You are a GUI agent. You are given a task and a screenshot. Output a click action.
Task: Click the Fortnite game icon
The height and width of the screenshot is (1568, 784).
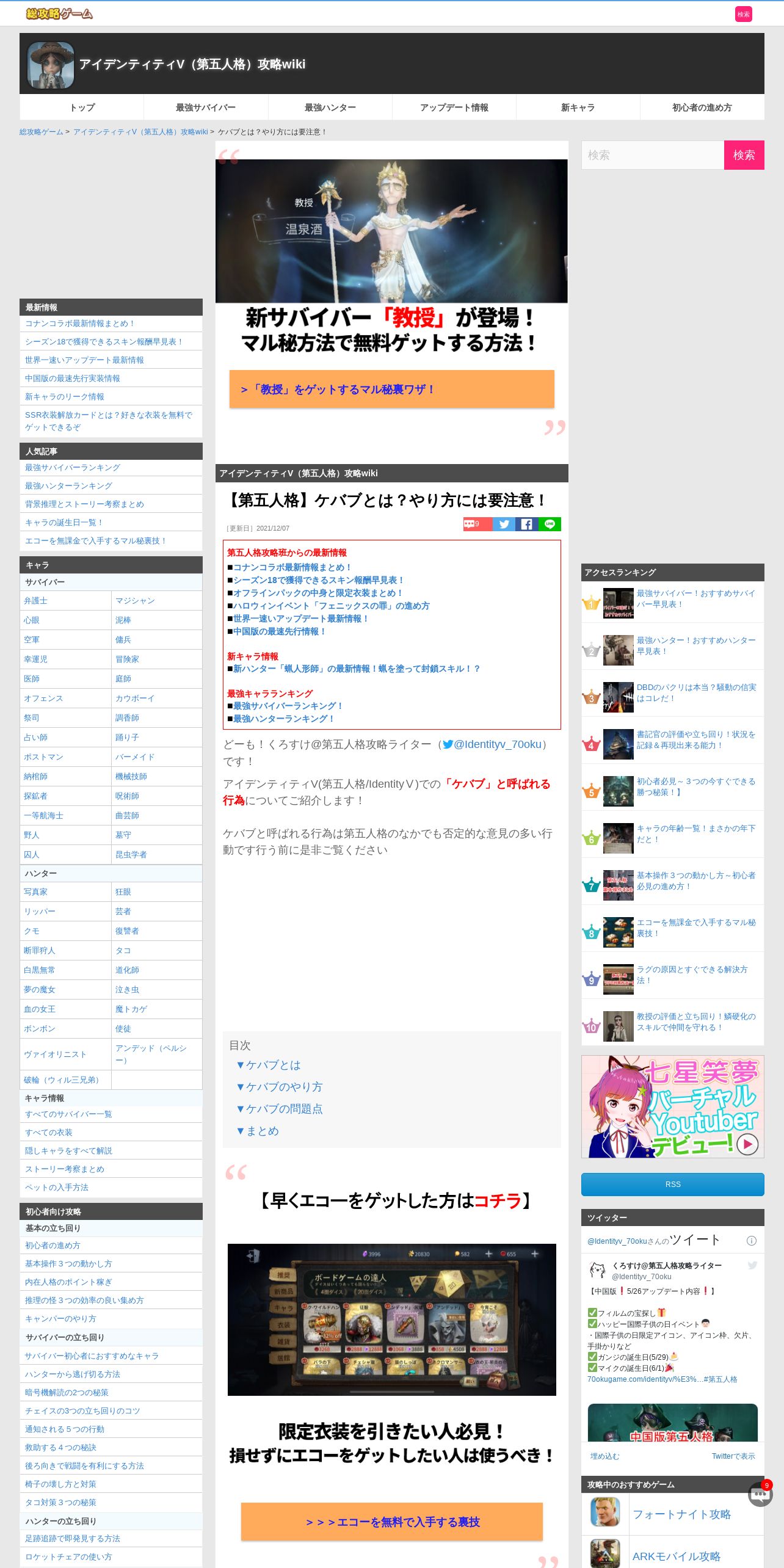point(605,1512)
